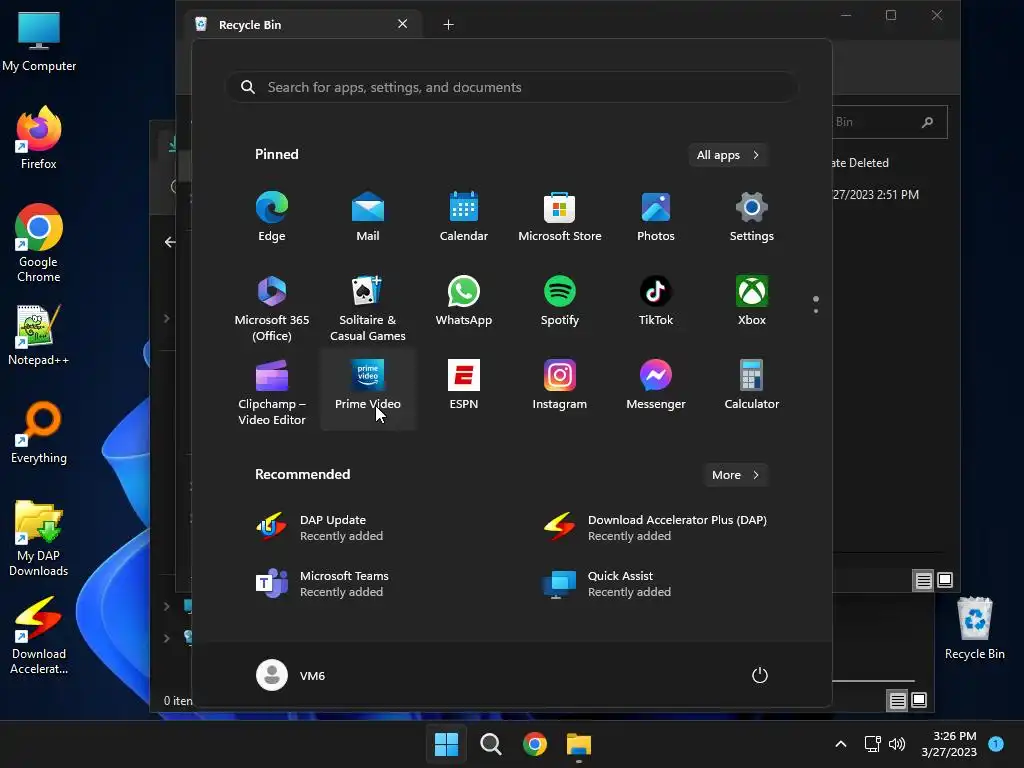
Task: Select Firefox desktop shortcut
Action: (x=39, y=138)
